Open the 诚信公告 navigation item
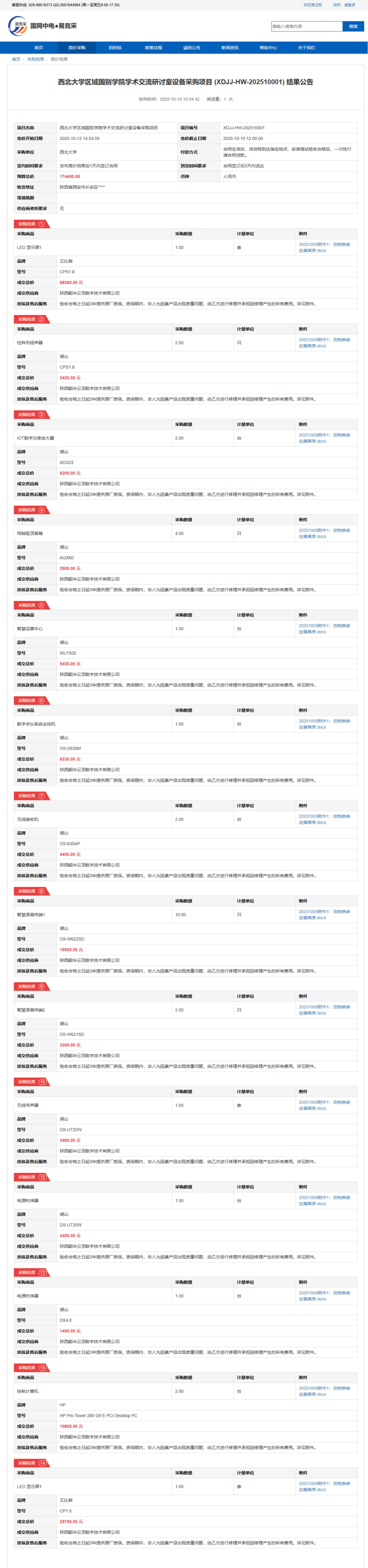The height and width of the screenshot is (1568, 368). tap(191, 48)
